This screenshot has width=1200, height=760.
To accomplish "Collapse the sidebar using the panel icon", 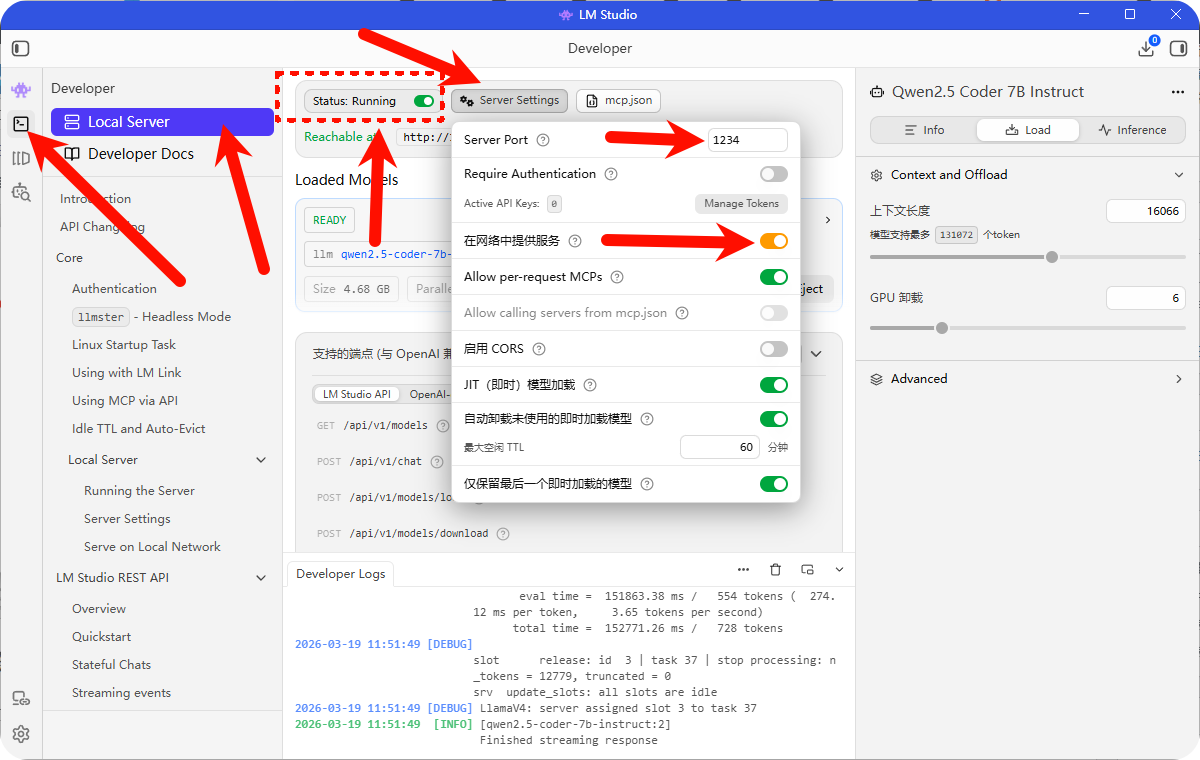I will (x=20, y=47).
